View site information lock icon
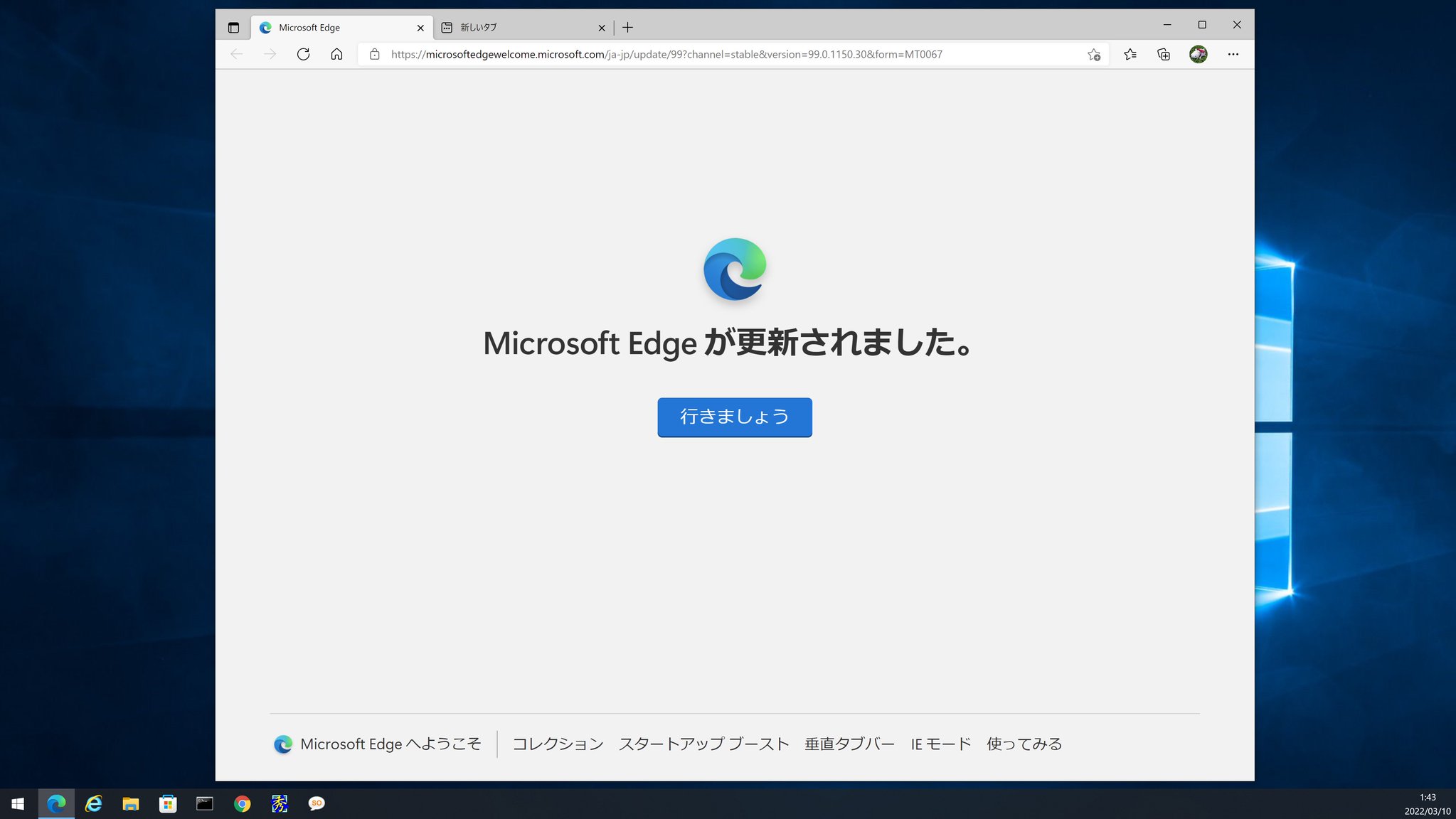Image resolution: width=1456 pixels, height=819 pixels. pyautogui.click(x=374, y=54)
